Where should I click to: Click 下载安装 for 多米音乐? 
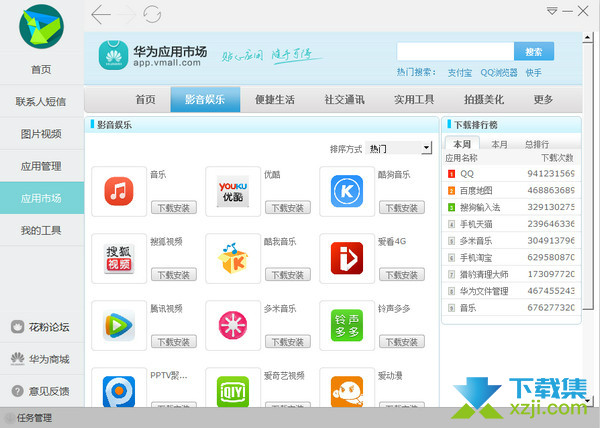(x=288, y=342)
